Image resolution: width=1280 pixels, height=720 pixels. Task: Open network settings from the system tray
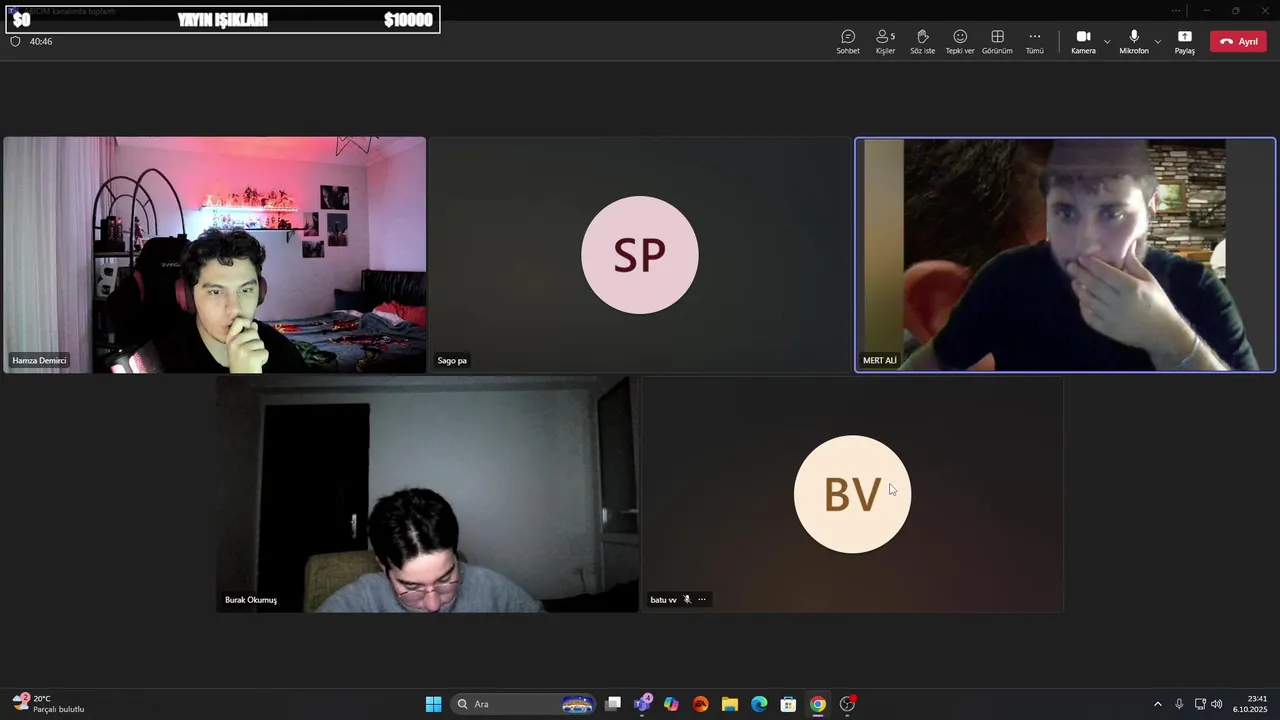1200,704
